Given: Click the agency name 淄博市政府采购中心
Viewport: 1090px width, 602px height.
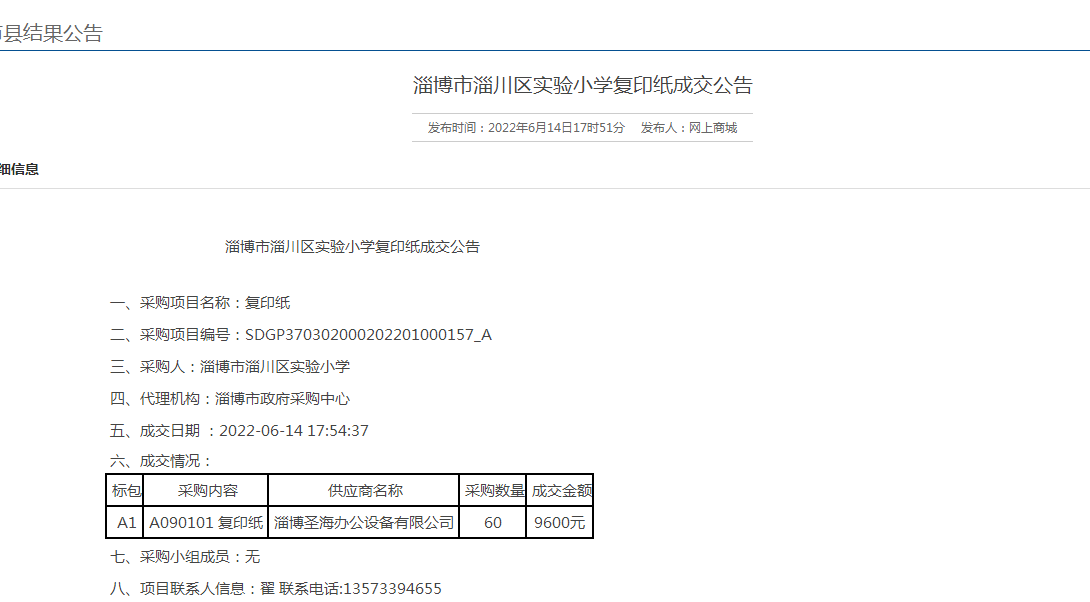Looking at the screenshot, I should tap(282, 399).
